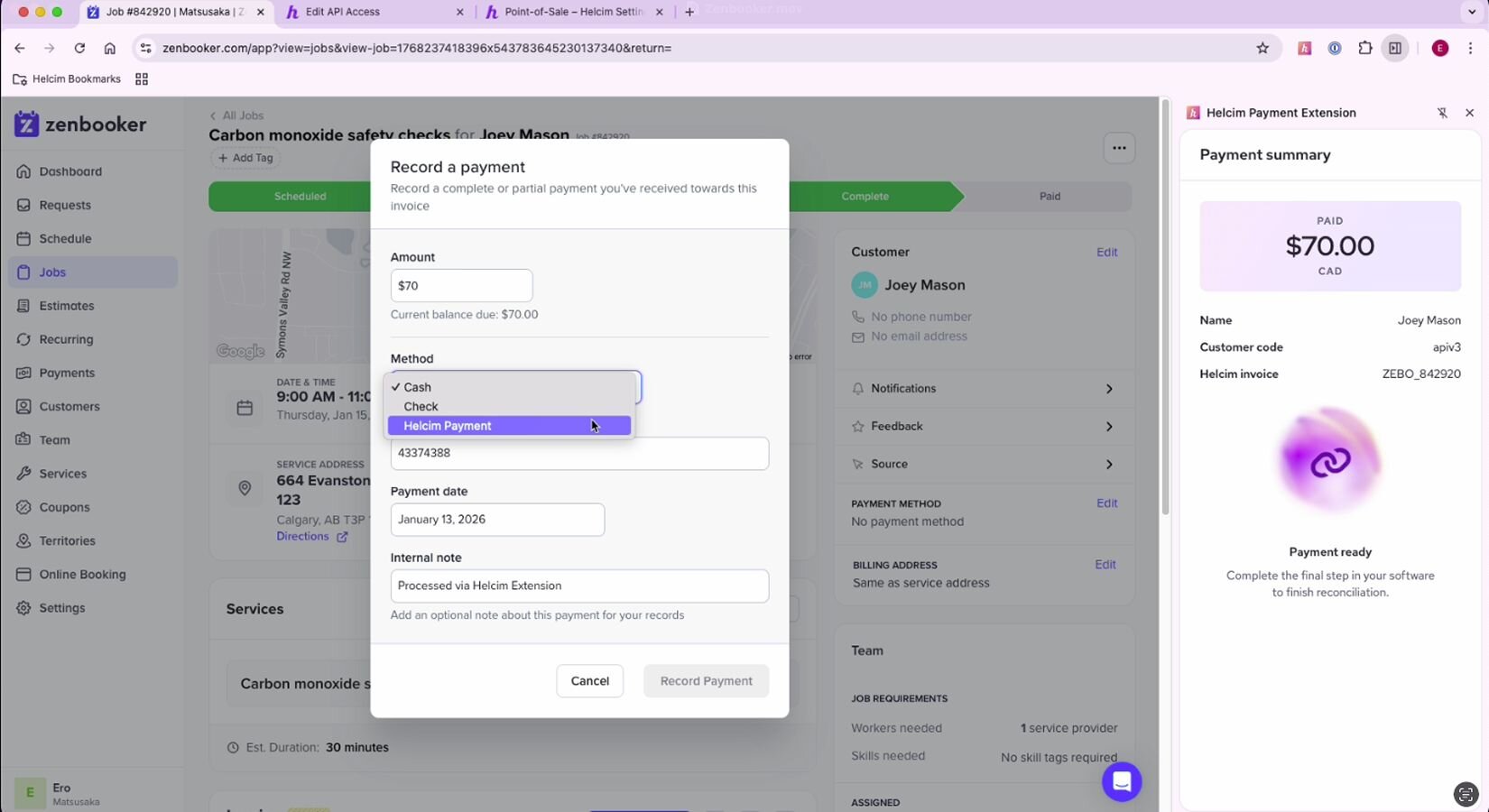Open Team in the sidebar
1489x812 pixels.
tap(93, 440)
